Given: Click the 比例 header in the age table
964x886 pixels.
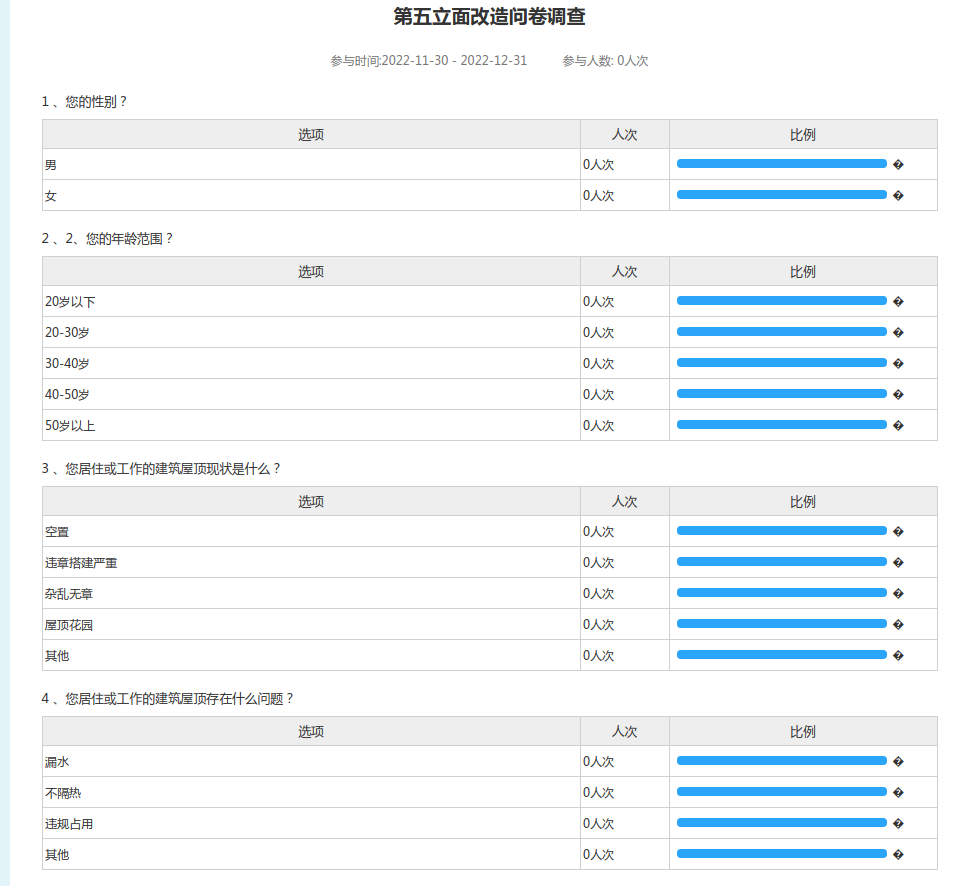Looking at the screenshot, I should 803,272.
